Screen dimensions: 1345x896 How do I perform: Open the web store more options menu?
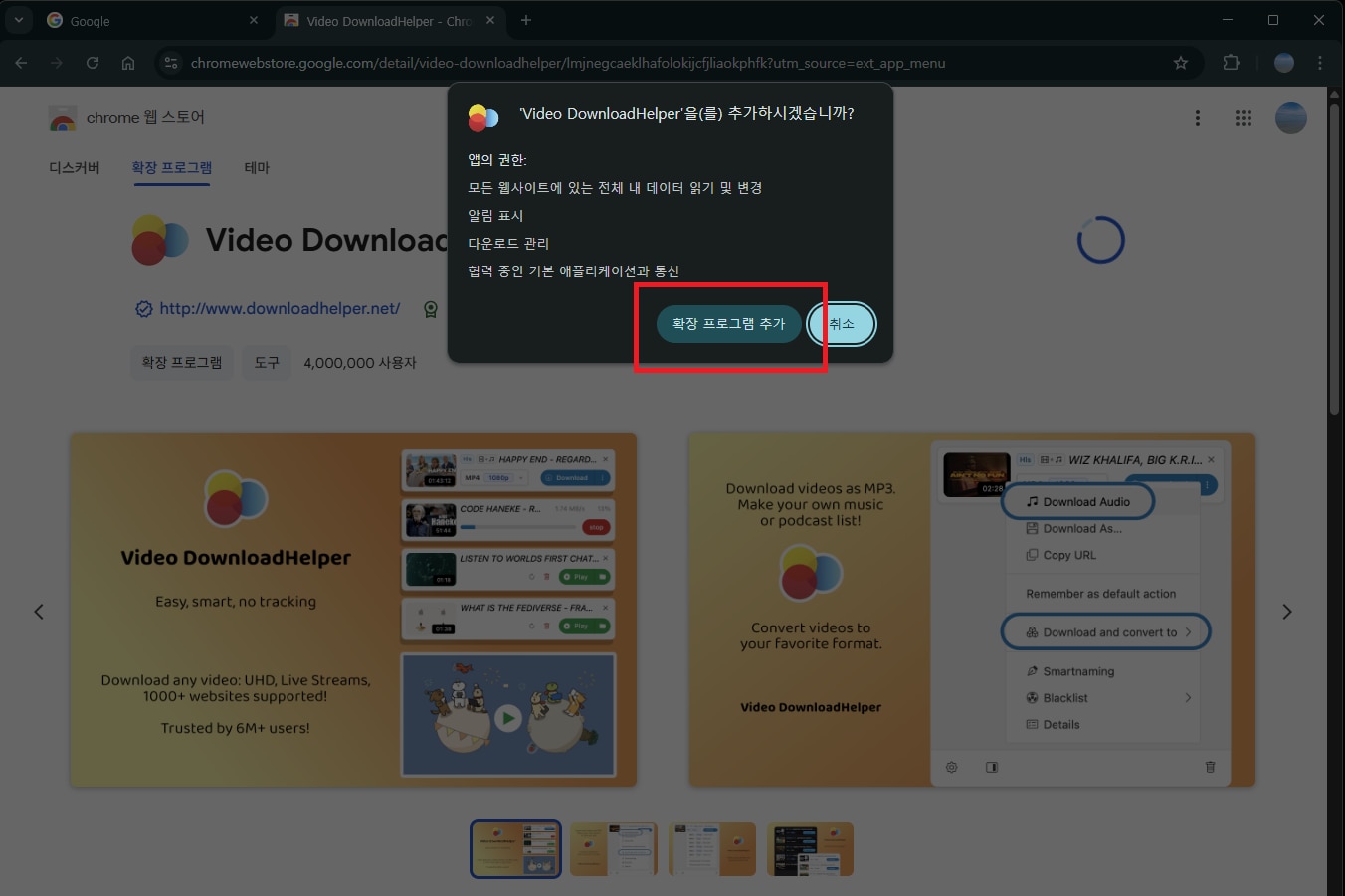(1198, 118)
